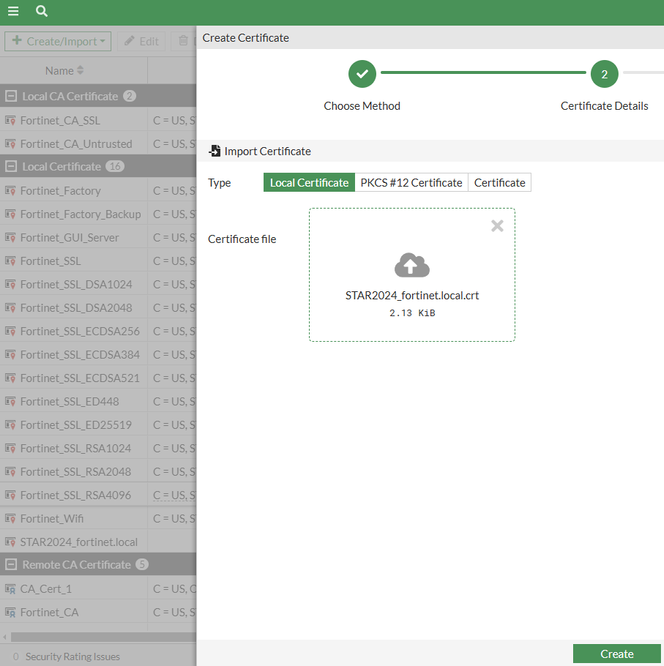Open the hamburger navigation menu

tap(13, 11)
